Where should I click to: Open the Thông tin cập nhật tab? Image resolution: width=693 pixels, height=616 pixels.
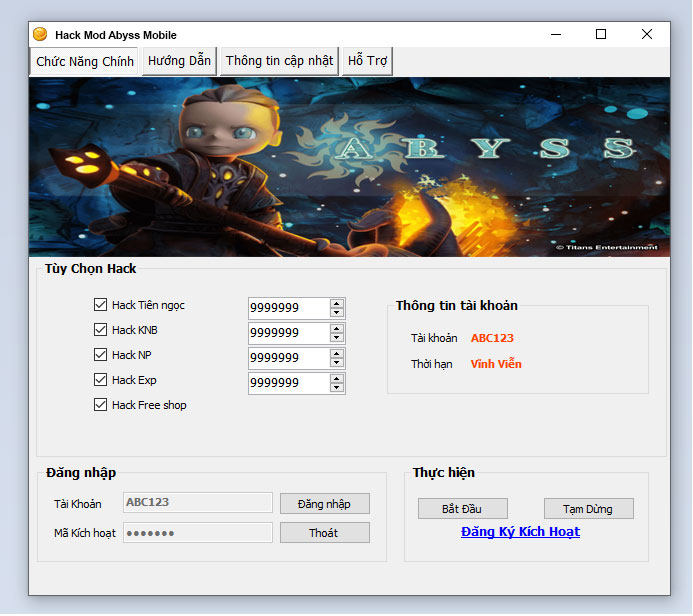point(279,61)
